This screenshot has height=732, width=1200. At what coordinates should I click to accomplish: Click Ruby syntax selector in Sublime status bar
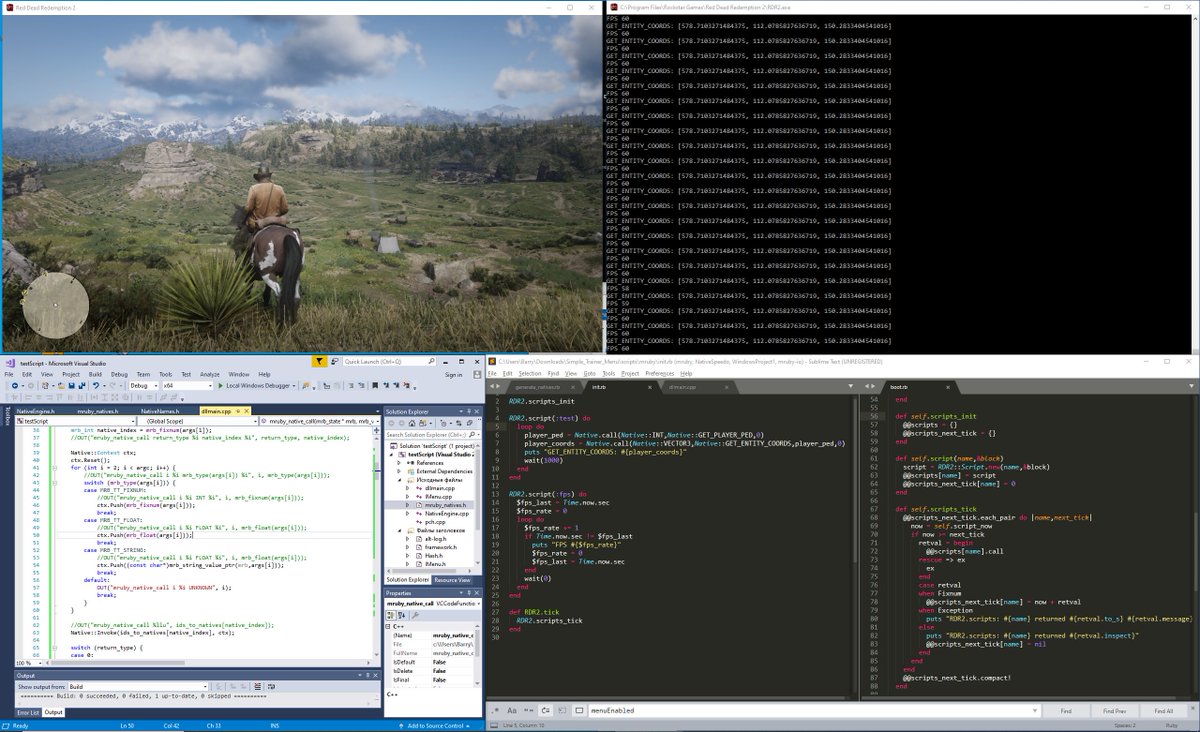tap(1173, 726)
